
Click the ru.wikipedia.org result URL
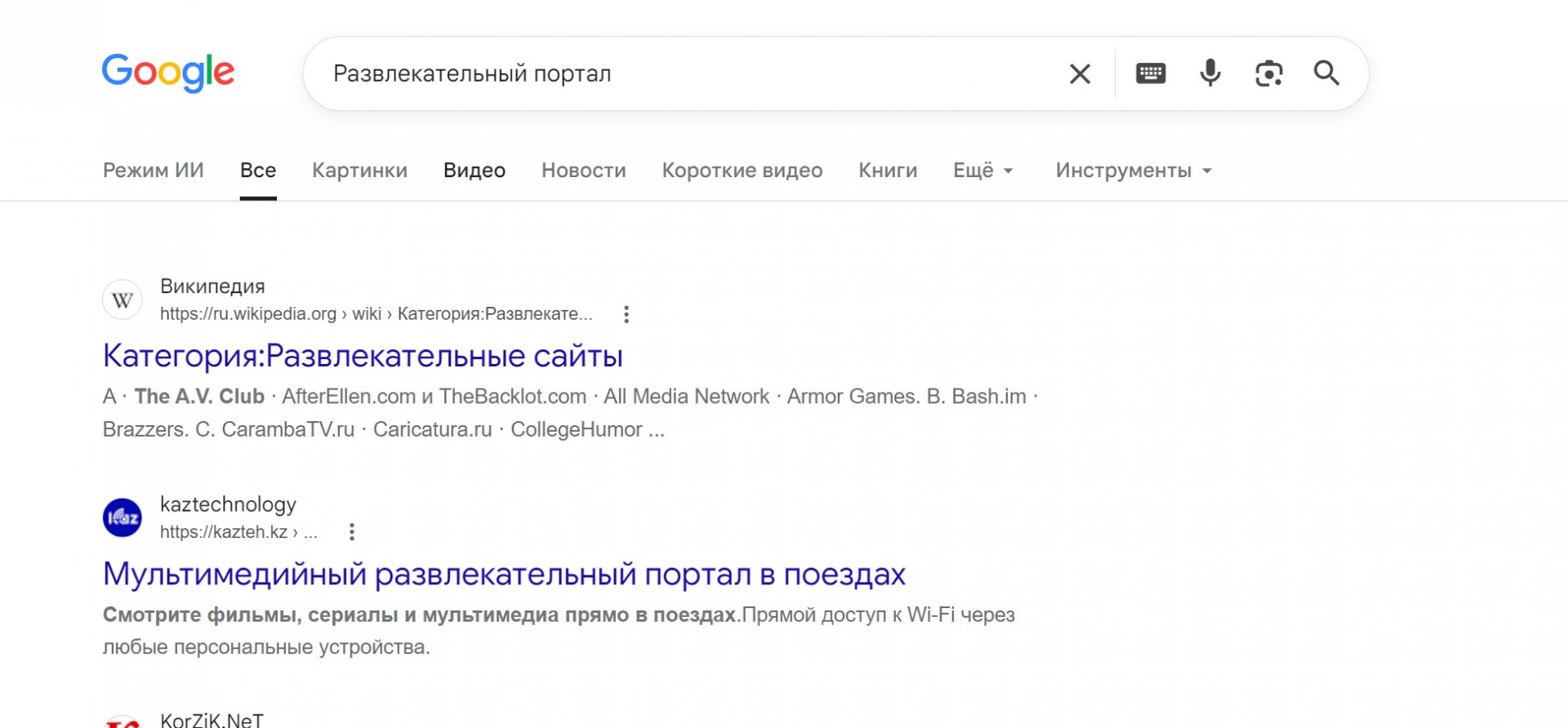click(x=376, y=314)
